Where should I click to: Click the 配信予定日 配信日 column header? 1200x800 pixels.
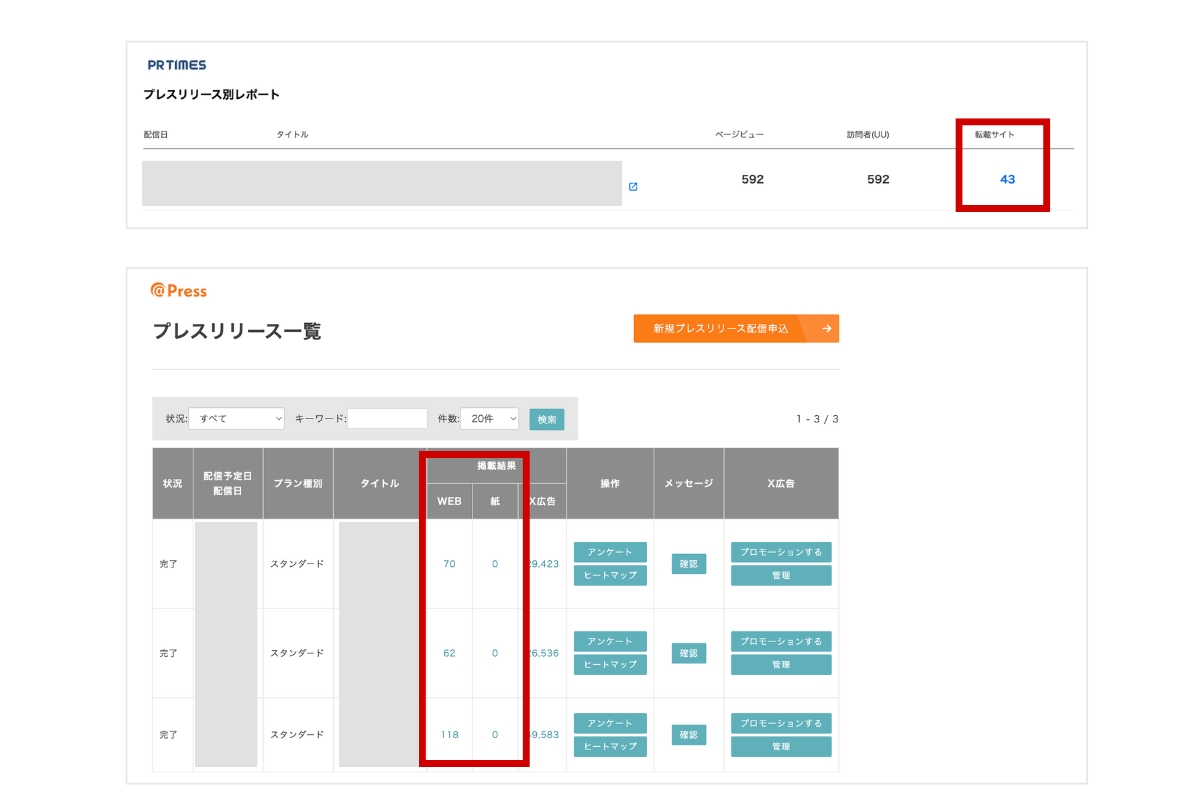227,483
